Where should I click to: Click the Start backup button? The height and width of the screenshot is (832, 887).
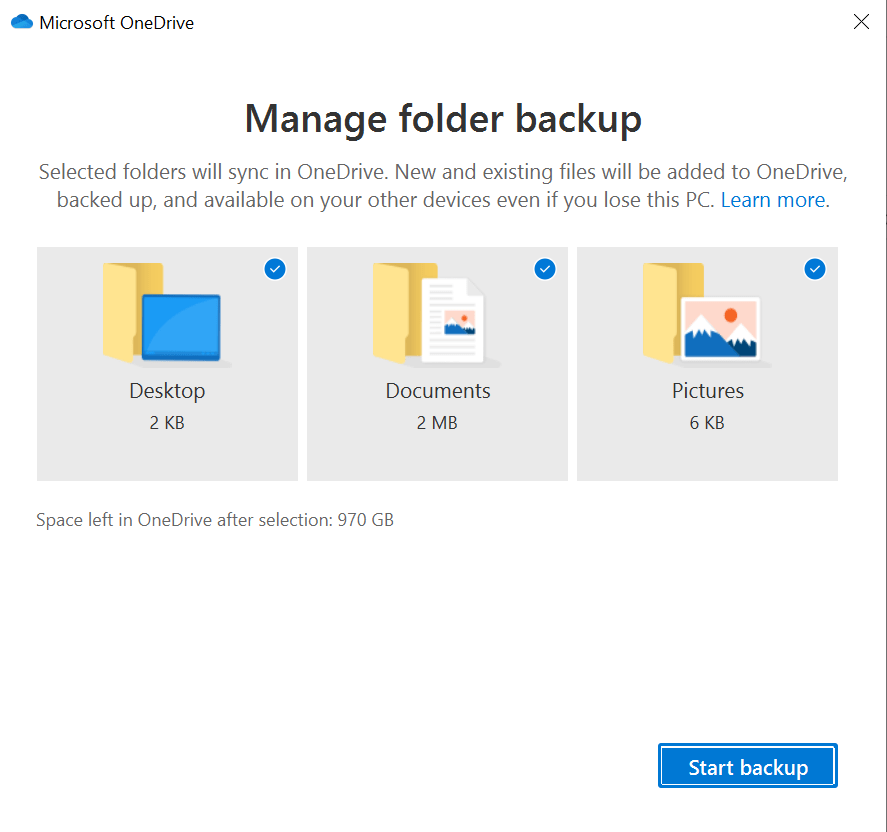[747, 765]
